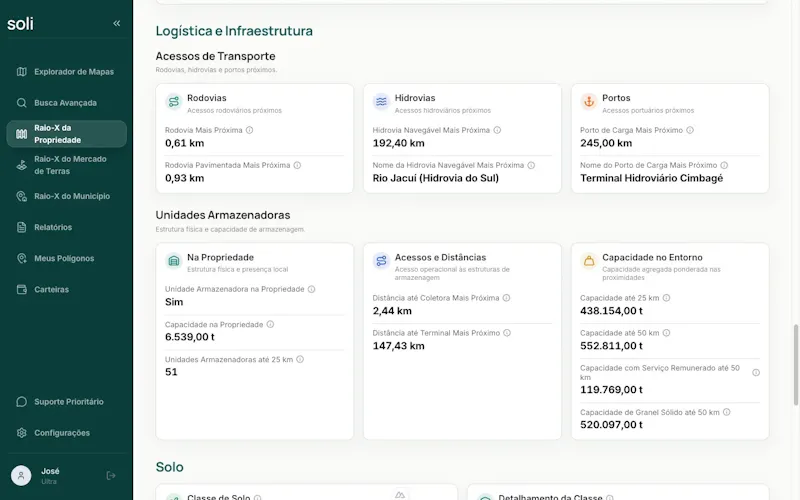800x500 pixels.
Task: Collapse the sidebar with the double chevron
Action: tap(117, 23)
